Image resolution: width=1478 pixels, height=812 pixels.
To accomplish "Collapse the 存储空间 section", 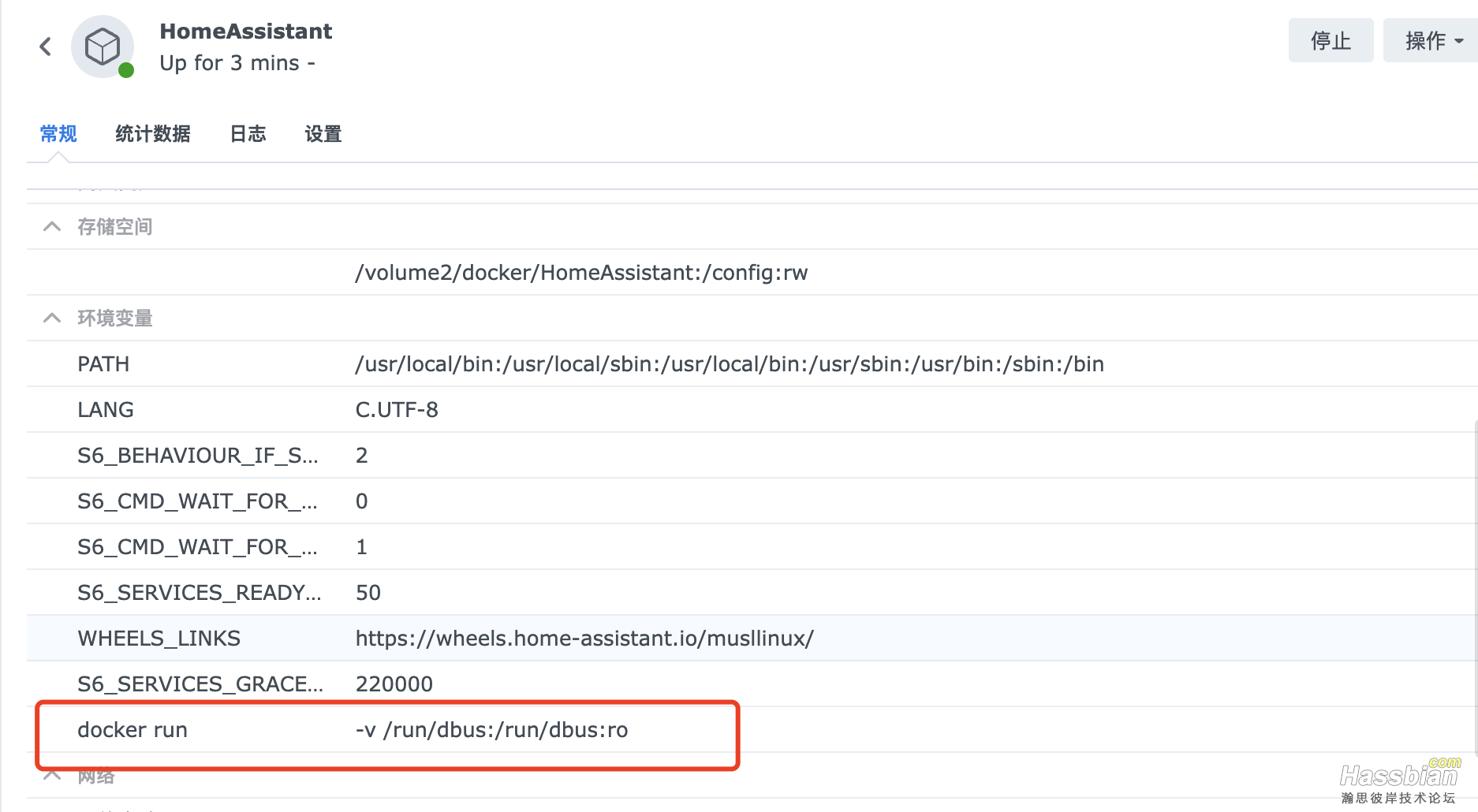I will coord(52,227).
